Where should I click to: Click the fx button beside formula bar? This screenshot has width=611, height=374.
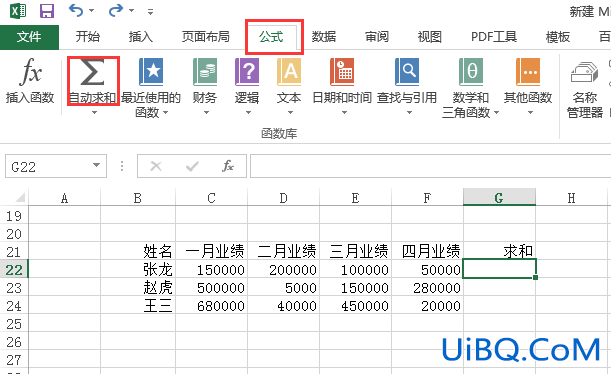click(x=228, y=166)
